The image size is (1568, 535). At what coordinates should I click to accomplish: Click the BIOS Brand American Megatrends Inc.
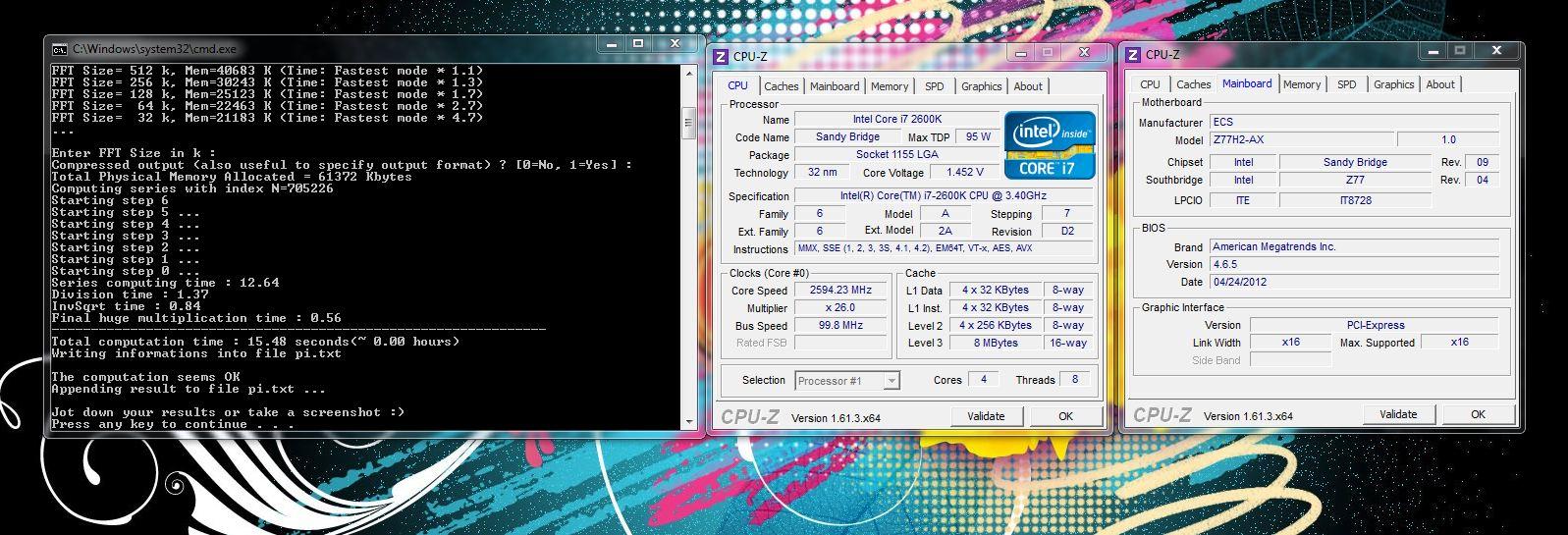pos(1354,247)
